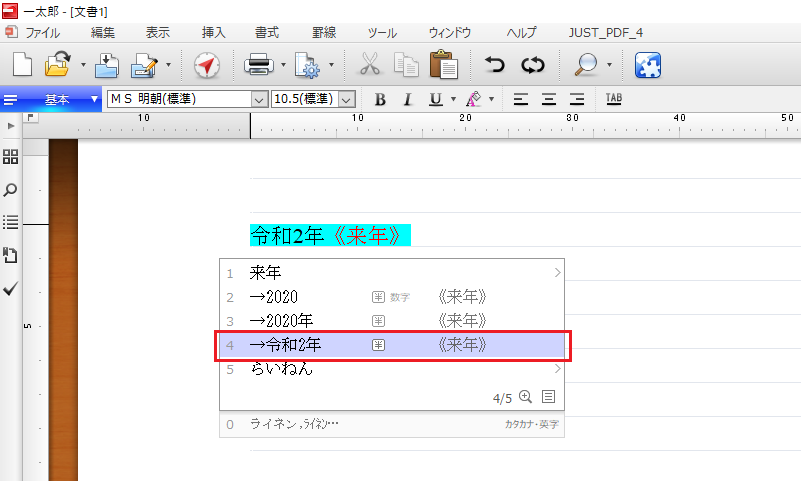Align text right
The image size is (801, 481).
[577, 99]
